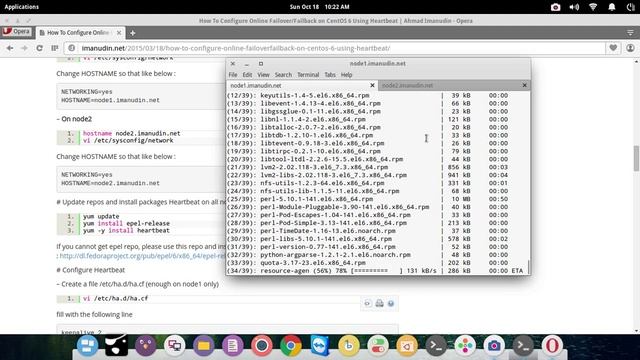Open a new Opera tab

click(x=133, y=33)
